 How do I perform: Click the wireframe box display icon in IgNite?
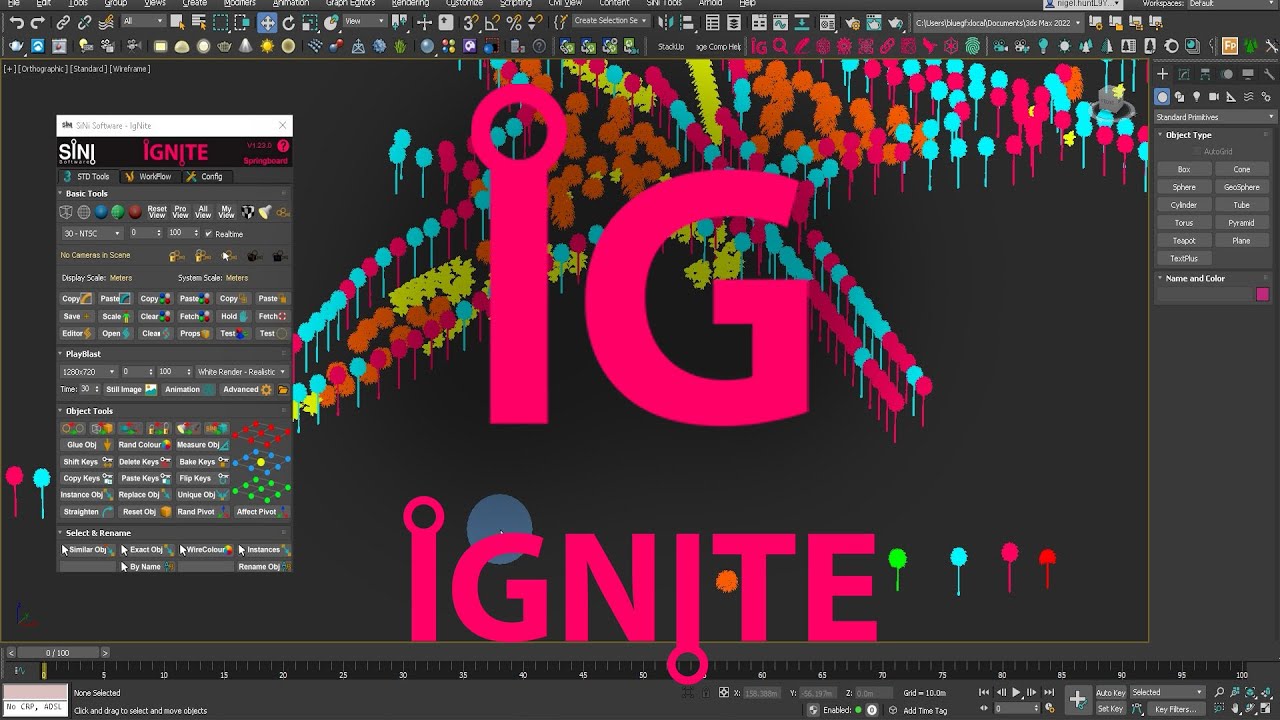pos(66,212)
